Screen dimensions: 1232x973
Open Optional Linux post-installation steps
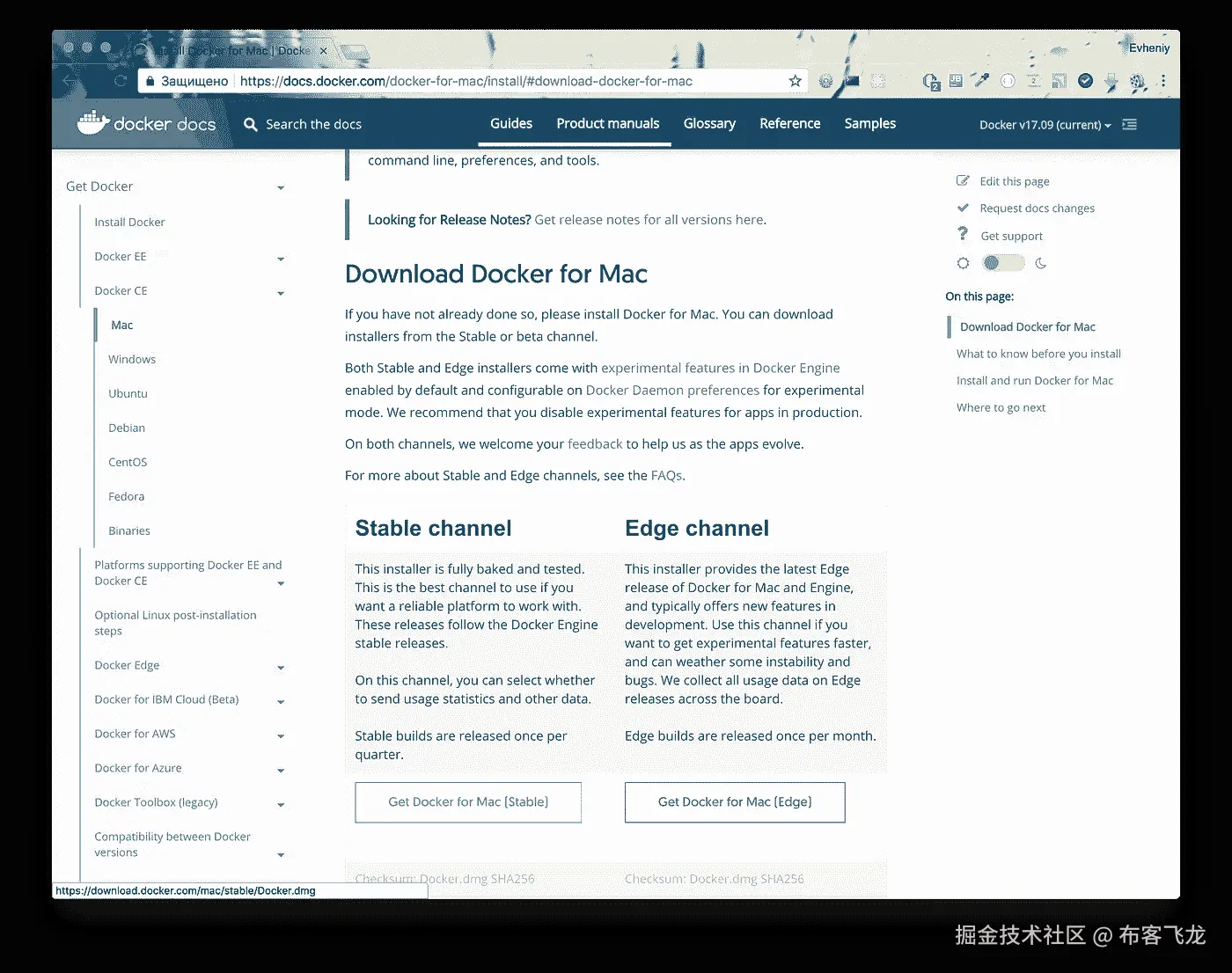point(175,623)
